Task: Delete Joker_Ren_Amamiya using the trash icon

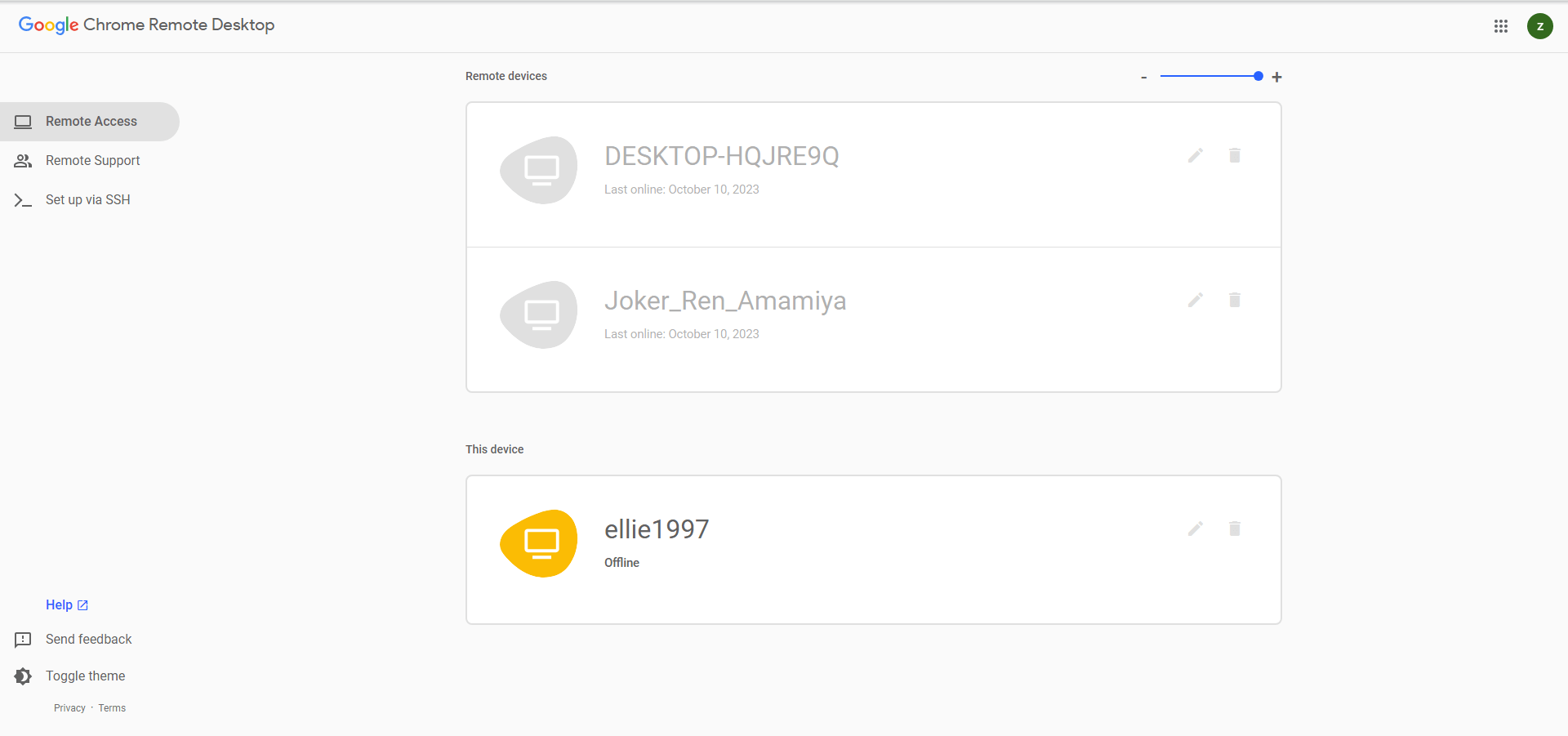Action: pyautogui.click(x=1234, y=300)
